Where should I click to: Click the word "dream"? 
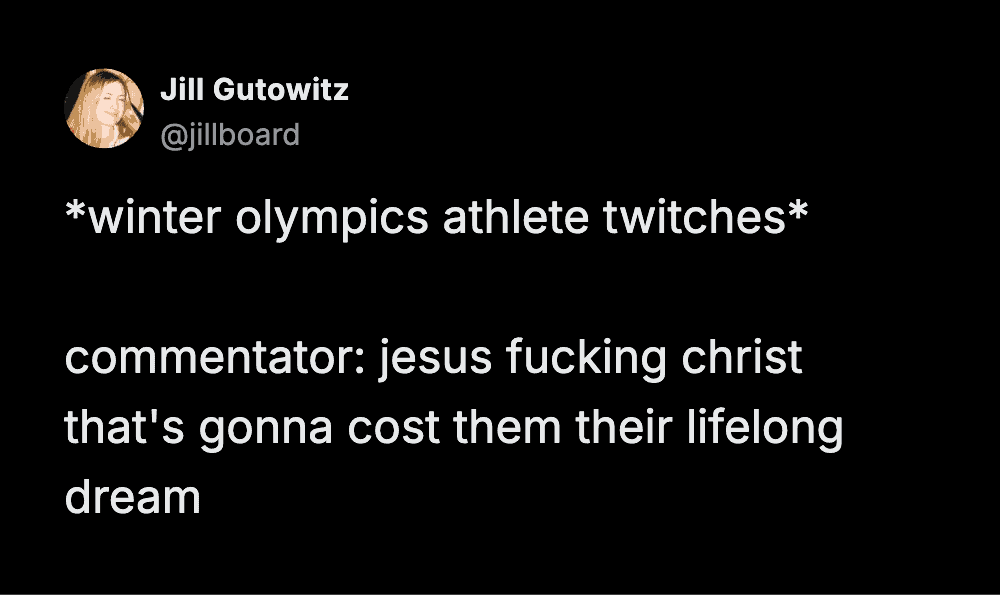[133, 497]
